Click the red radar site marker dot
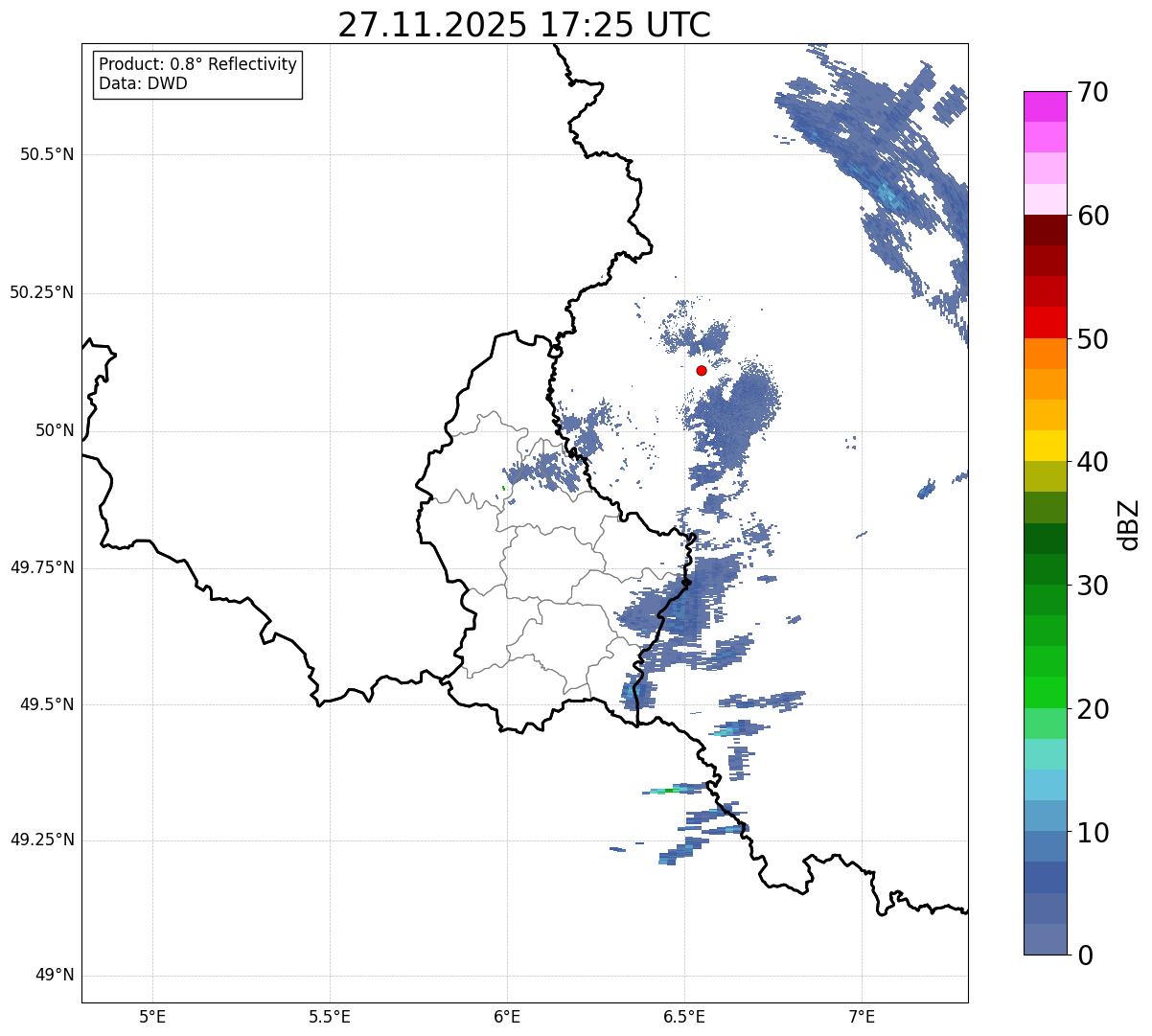Image resolution: width=1152 pixels, height=1036 pixels. (702, 370)
